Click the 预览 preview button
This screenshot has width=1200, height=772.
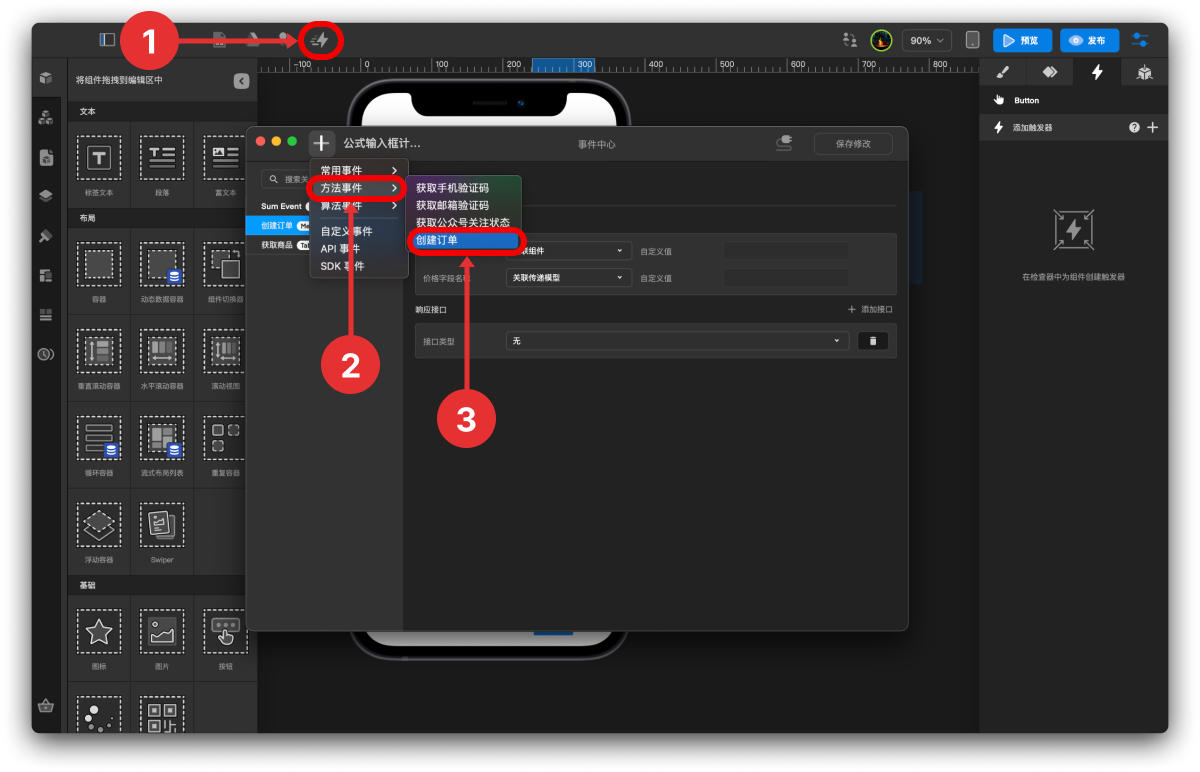click(1022, 40)
